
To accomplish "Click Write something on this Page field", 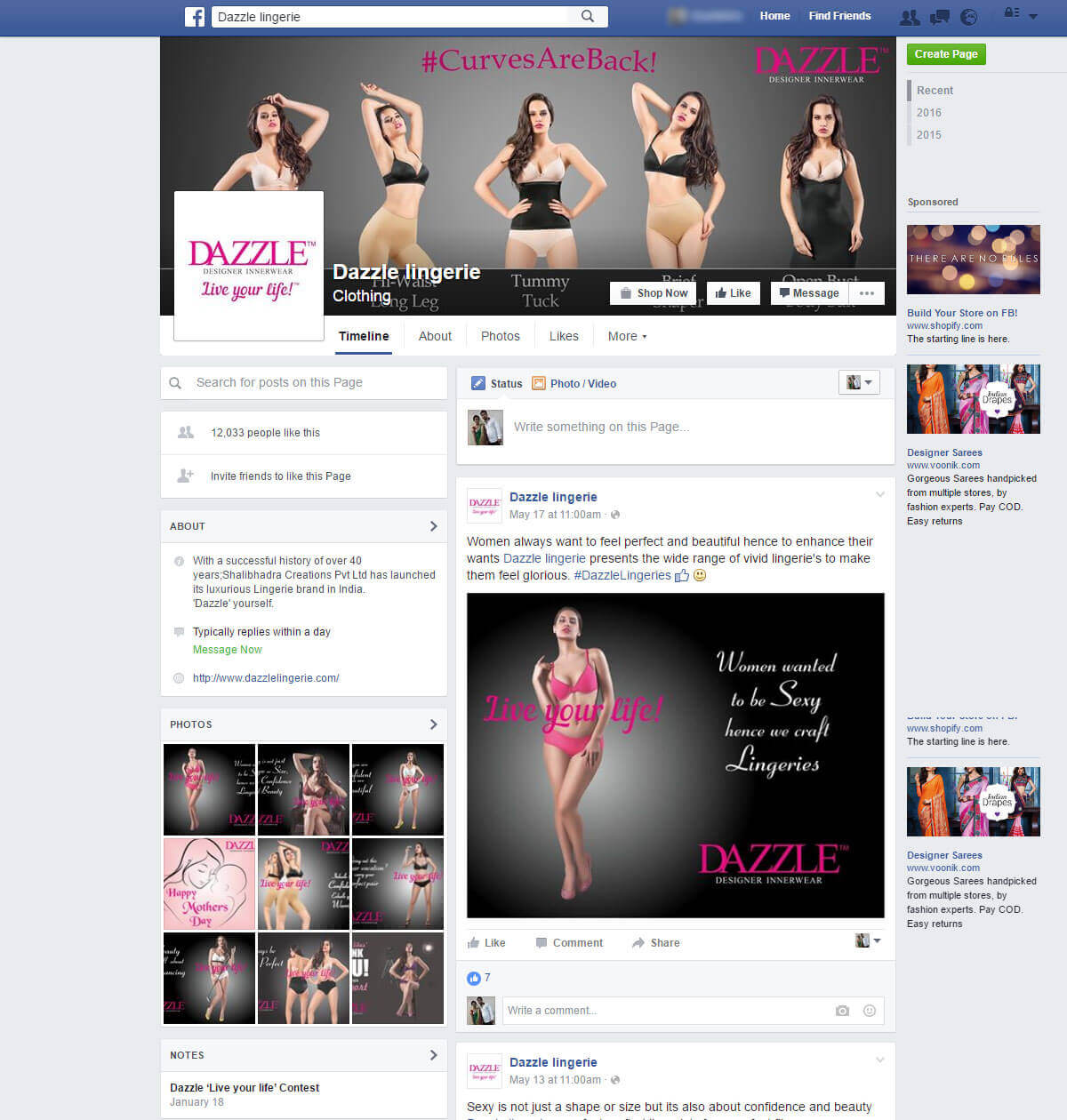I will (601, 428).
